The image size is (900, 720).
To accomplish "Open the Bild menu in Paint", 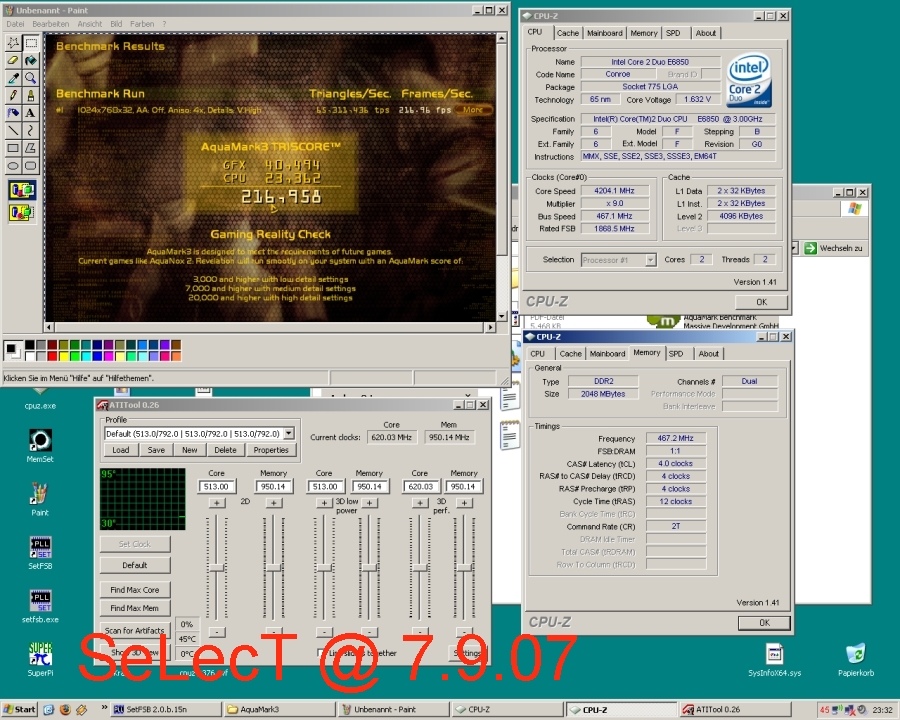I will (x=117, y=24).
